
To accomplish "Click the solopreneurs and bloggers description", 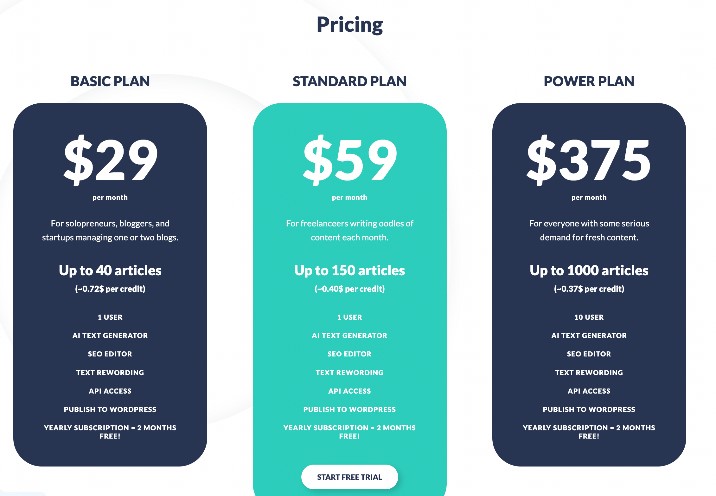I will click(110, 230).
